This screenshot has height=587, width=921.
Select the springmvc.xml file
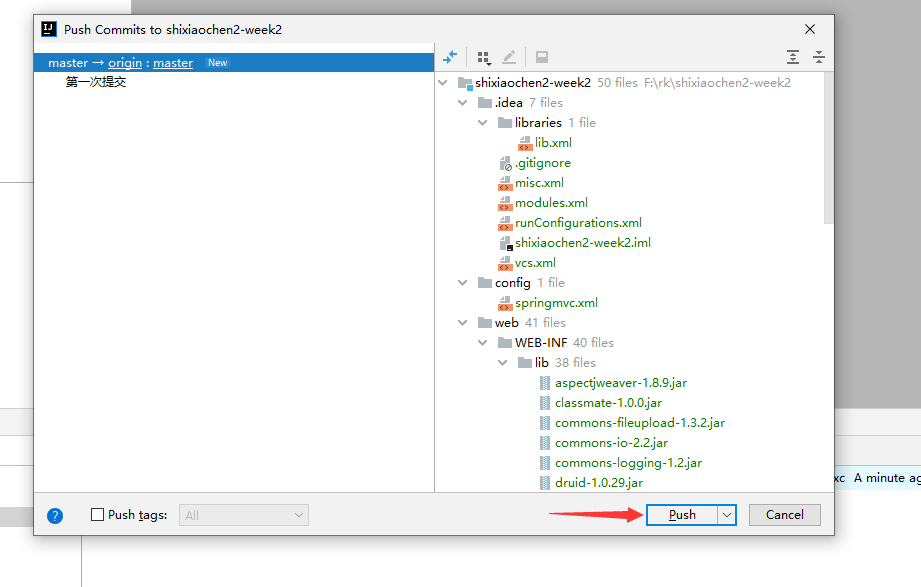point(556,303)
